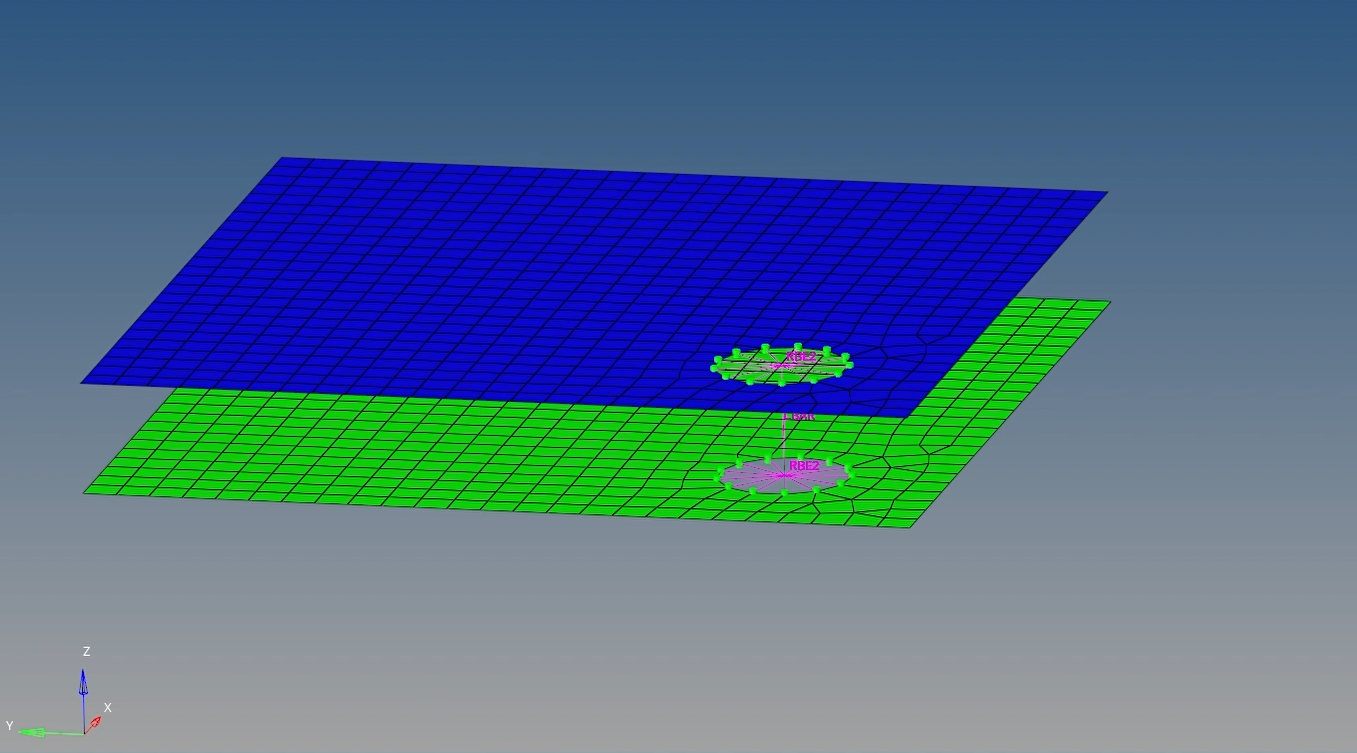Click the Y label of the triad
The image size is (1357, 753).
click(9, 726)
